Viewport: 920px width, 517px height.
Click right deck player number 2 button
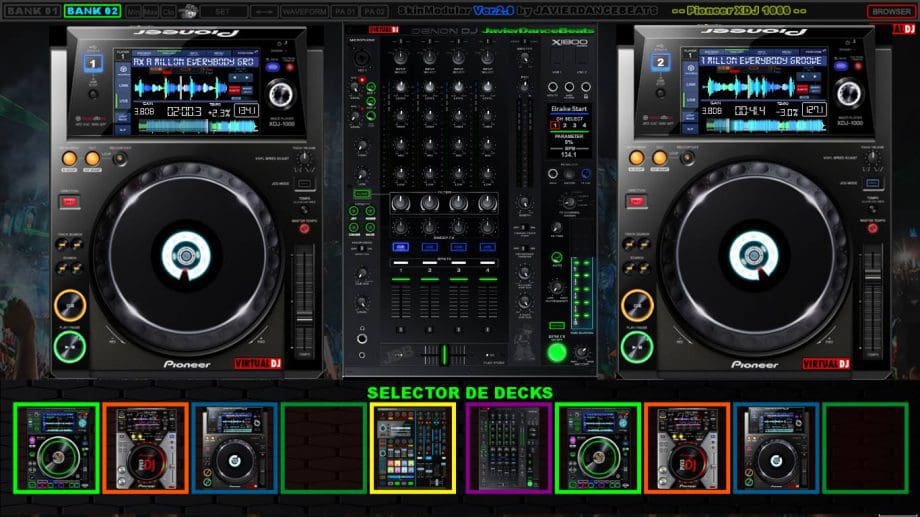pos(661,62)
